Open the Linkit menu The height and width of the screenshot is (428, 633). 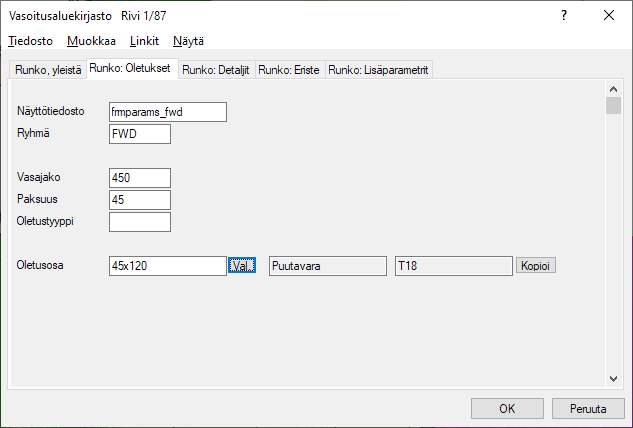click(144, 41)
